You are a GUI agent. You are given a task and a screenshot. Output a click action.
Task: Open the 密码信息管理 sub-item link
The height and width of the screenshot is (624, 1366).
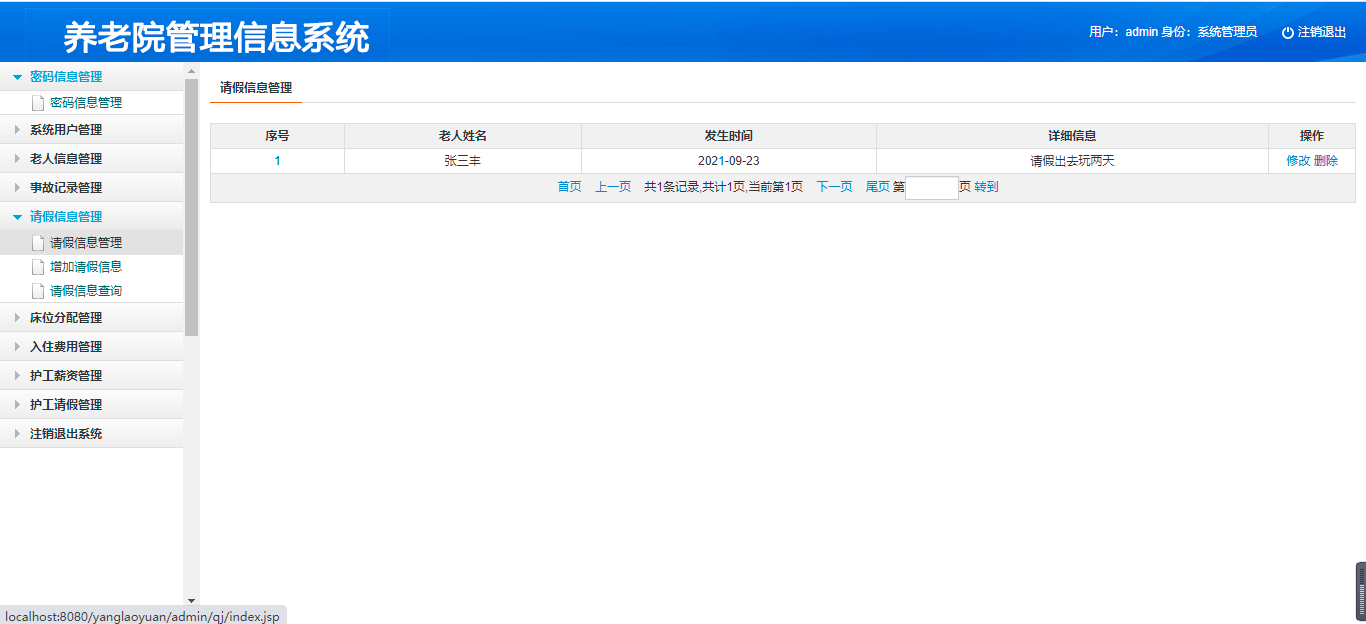pyautogui.click(x=86, y=103)
